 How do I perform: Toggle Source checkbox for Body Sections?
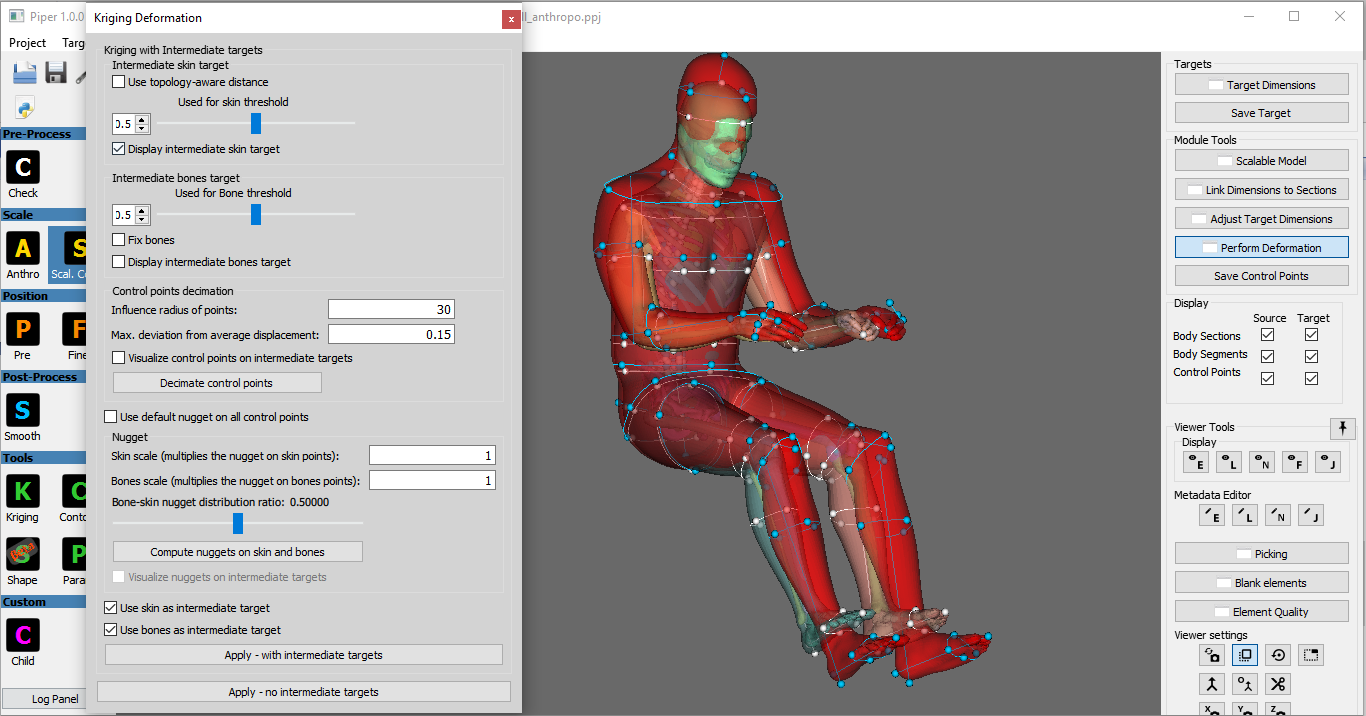(x=1268, y=335)
